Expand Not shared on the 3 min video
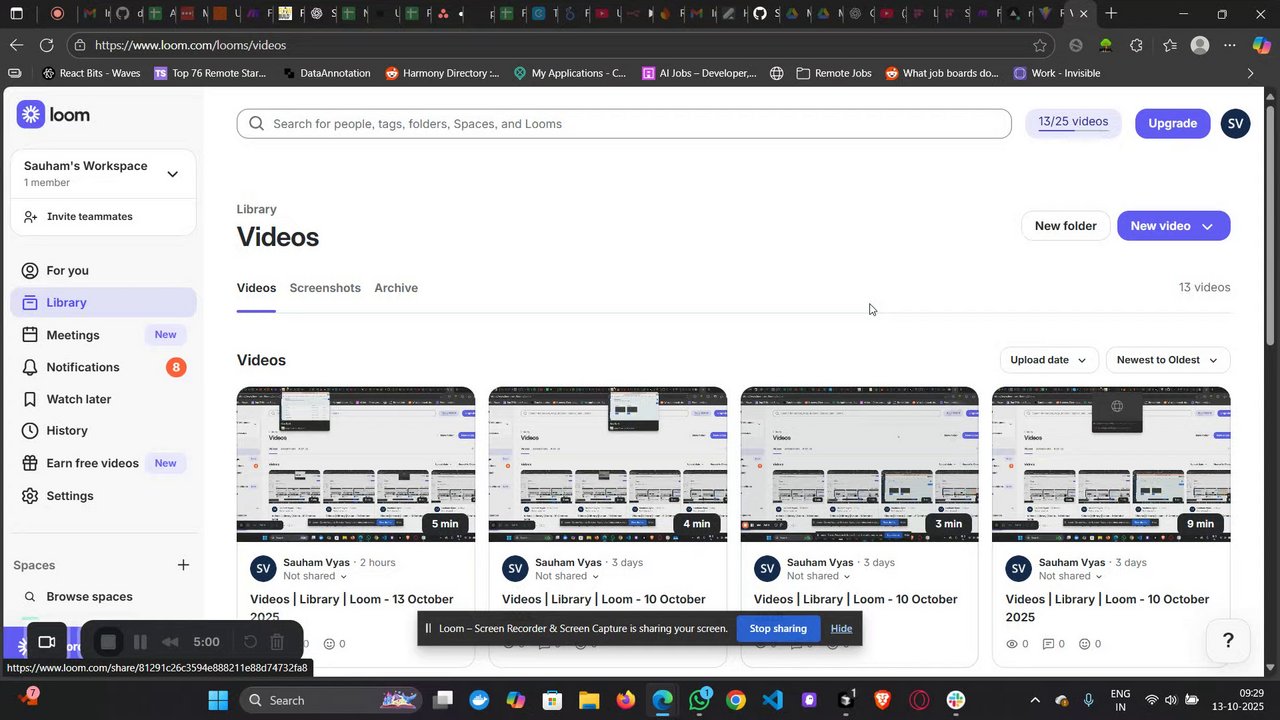The width and height of the screenshot is (1280, 720). pyautogui.click(x=819, y=576)
